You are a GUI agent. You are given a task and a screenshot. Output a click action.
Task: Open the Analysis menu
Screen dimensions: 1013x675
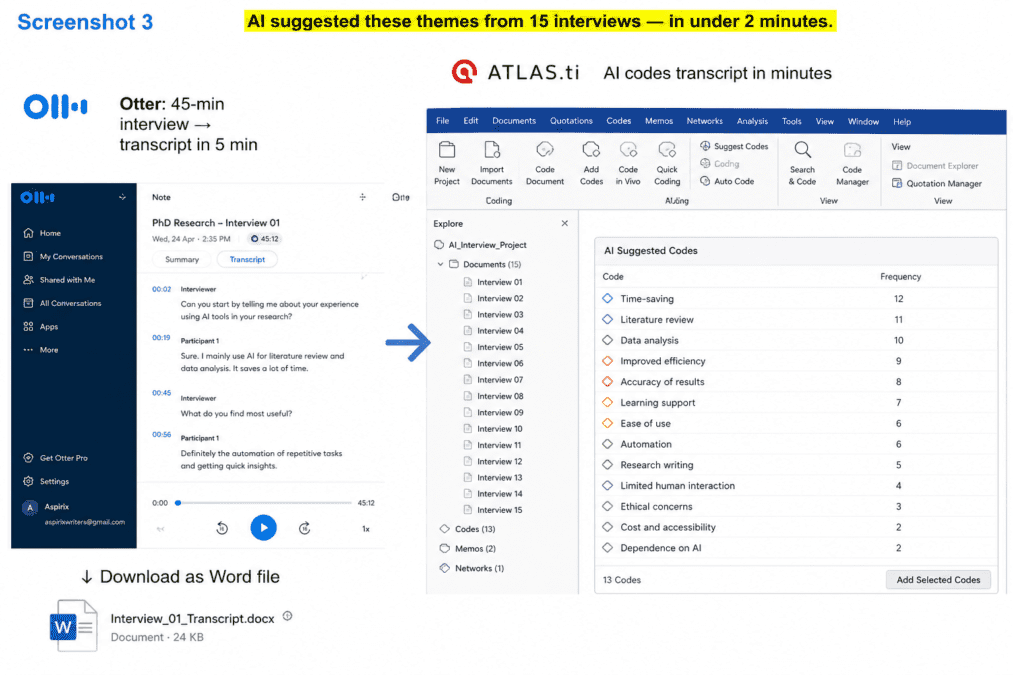752,121
